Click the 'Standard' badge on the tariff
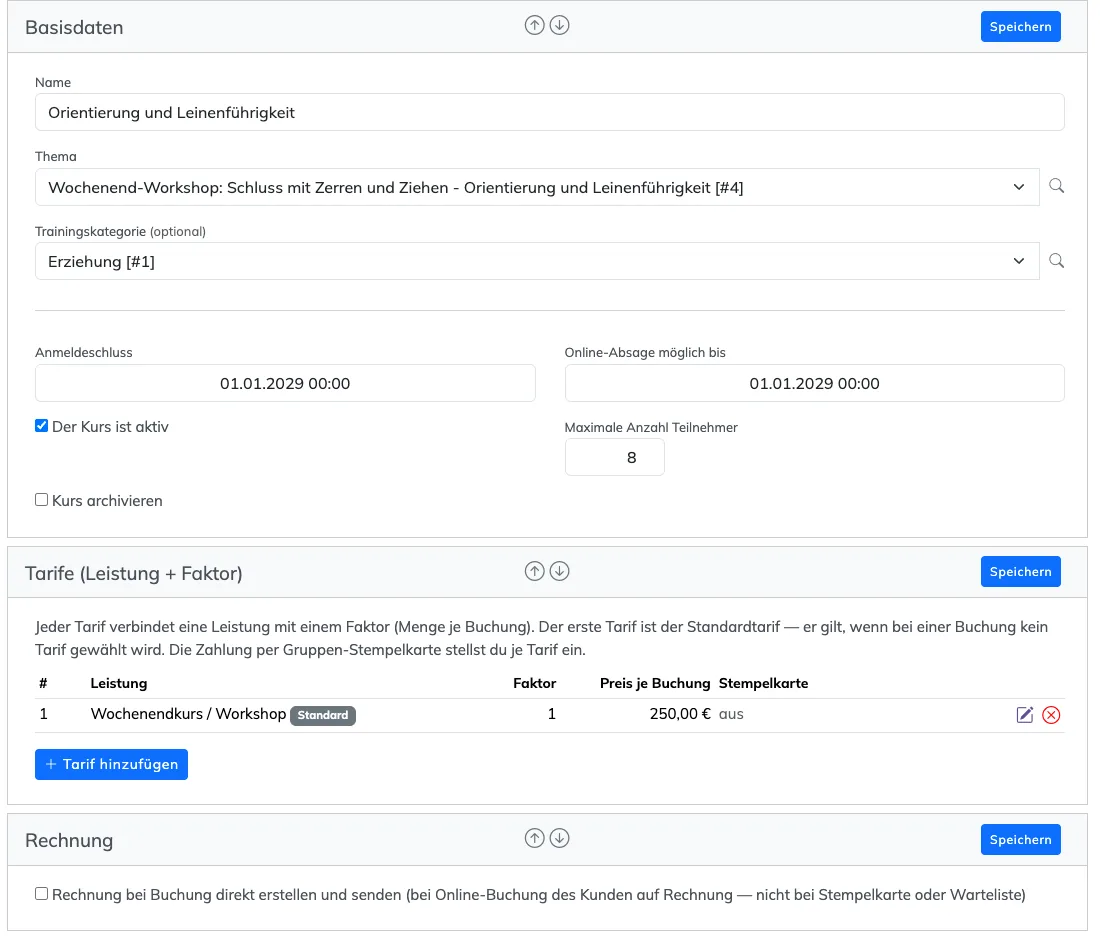The height and width of the screenshot is (937, 1100). pos(323,715)
